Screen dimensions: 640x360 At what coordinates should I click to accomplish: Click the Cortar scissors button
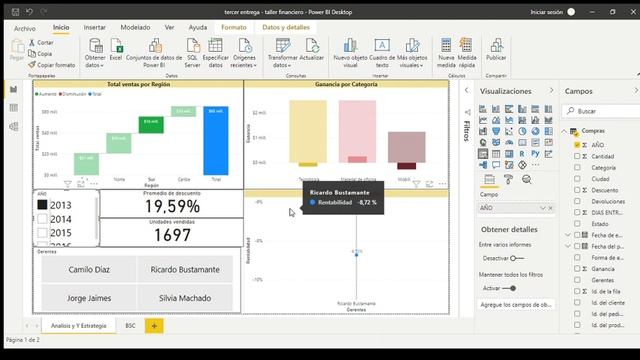(x=41, y=42)
